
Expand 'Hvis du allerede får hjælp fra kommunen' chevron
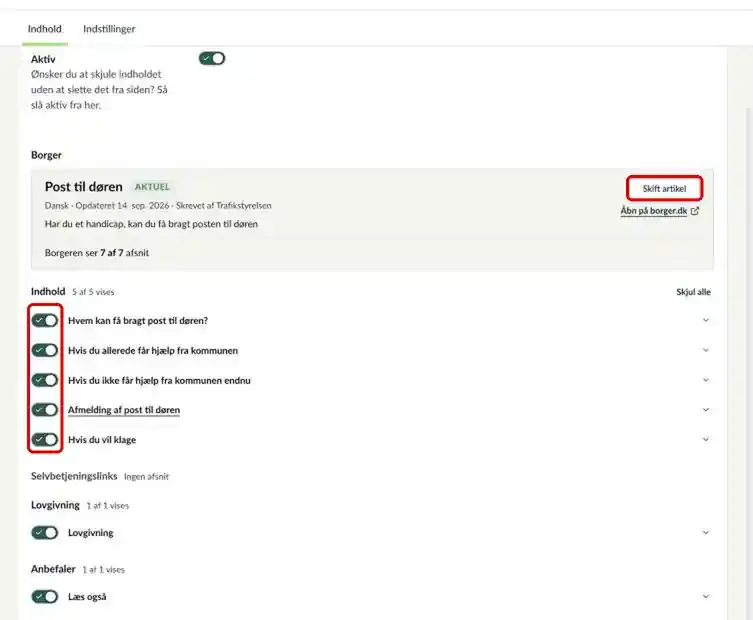point(705,350)
